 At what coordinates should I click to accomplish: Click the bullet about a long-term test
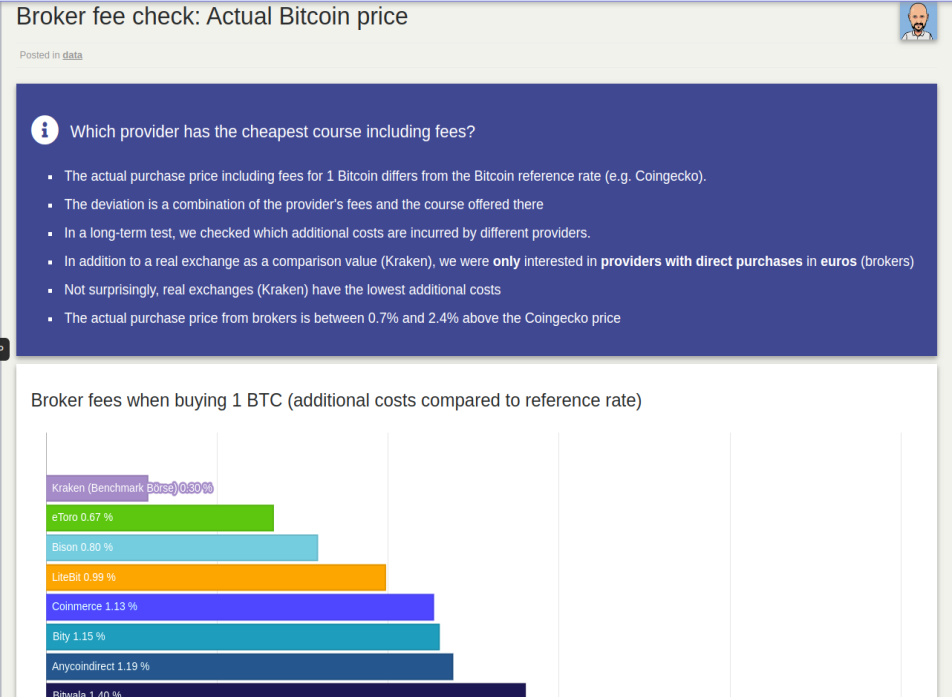tap(327, 233)
